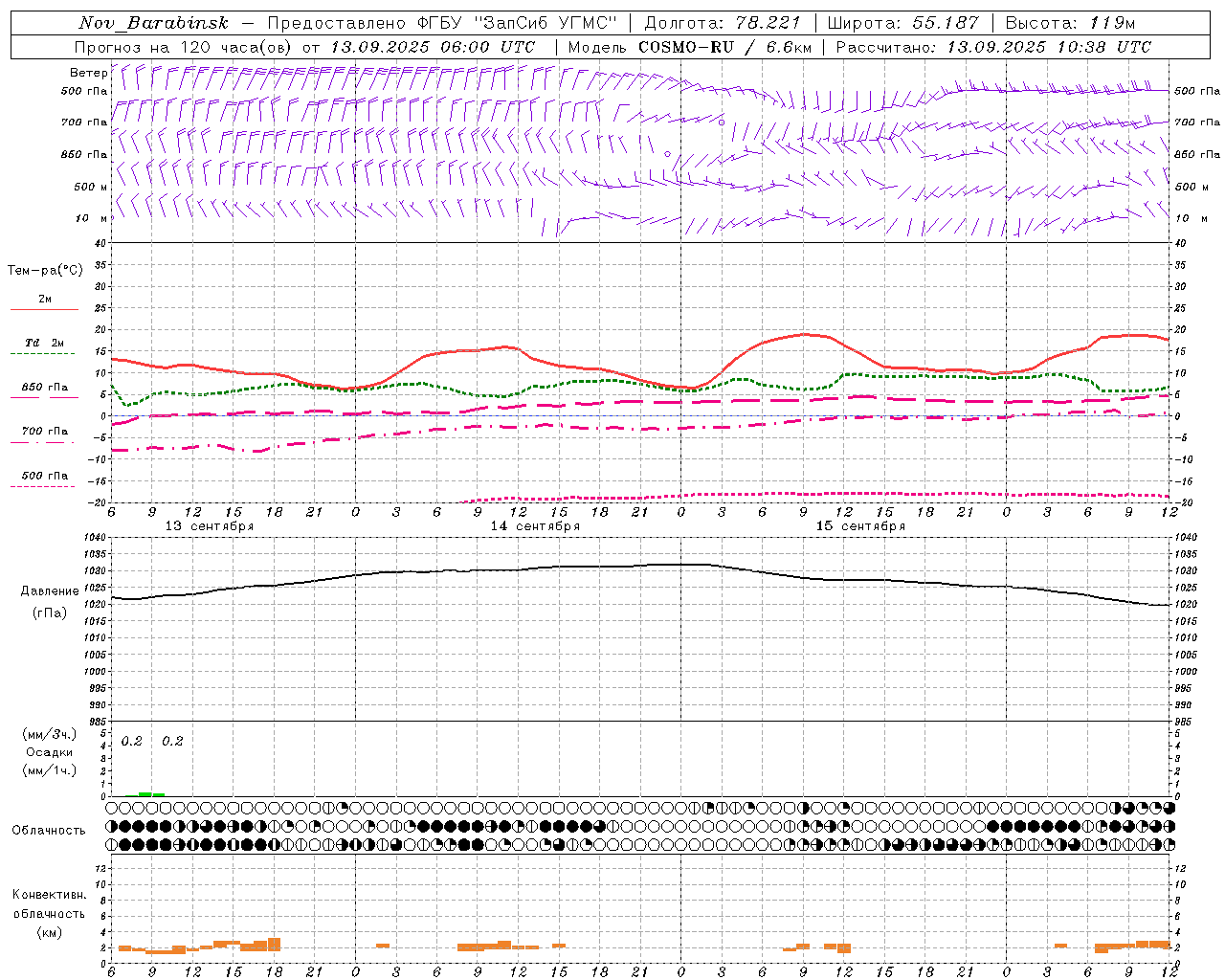Select the Широта: 55.187 latitude value
Image resolution: width=1225 pixels, height=980 pixels.
point(902,23)
